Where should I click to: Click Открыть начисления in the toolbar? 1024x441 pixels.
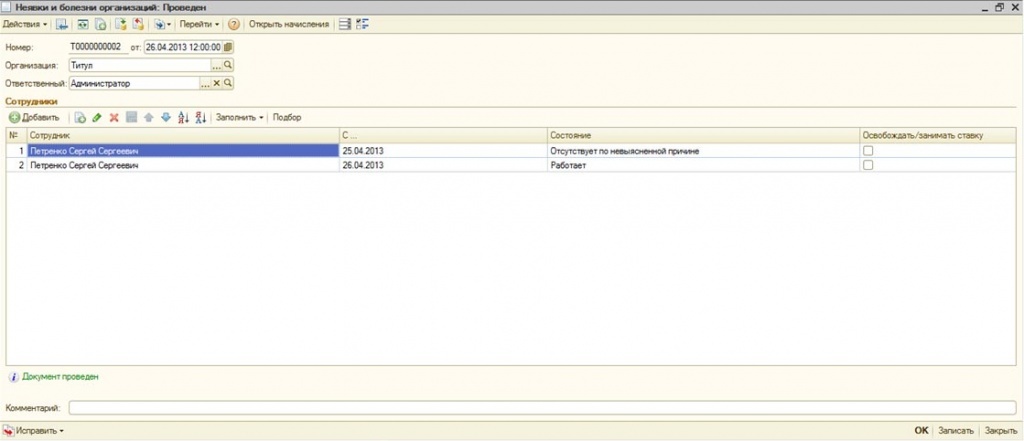[x=288, y=24]
